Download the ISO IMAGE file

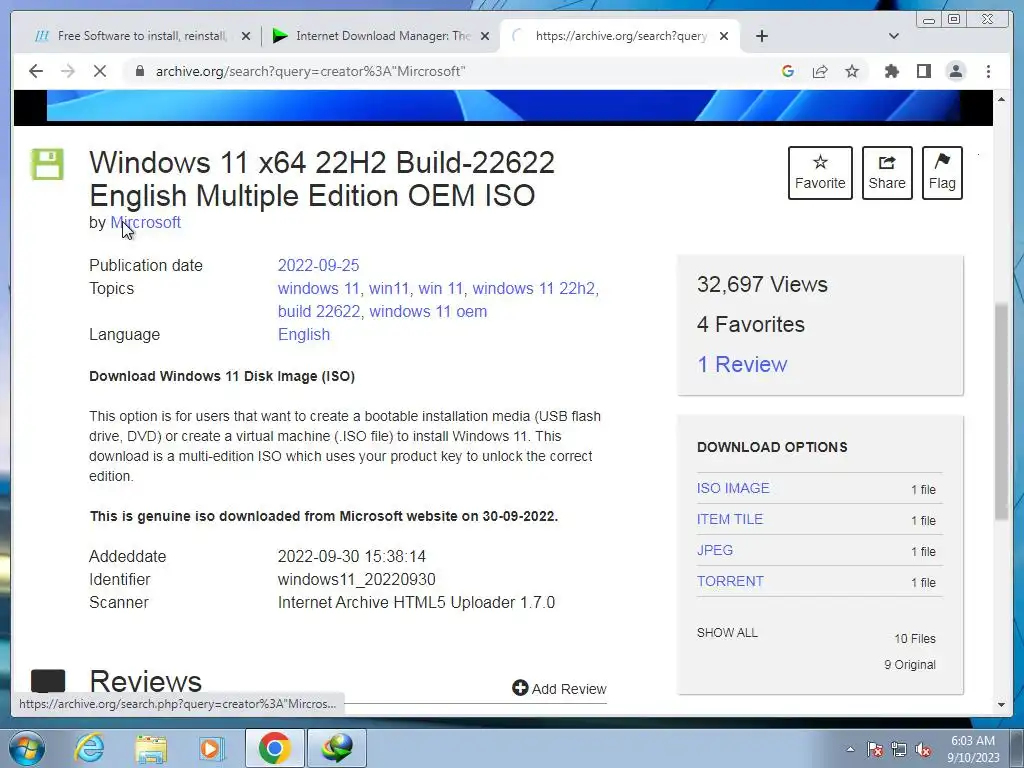(733, 488)
